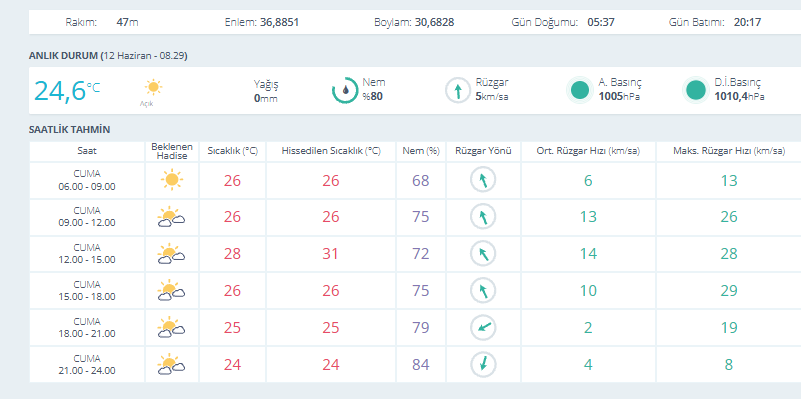
Task: Click the 1010,4hPa pressure value
Action: coord(739,97)
